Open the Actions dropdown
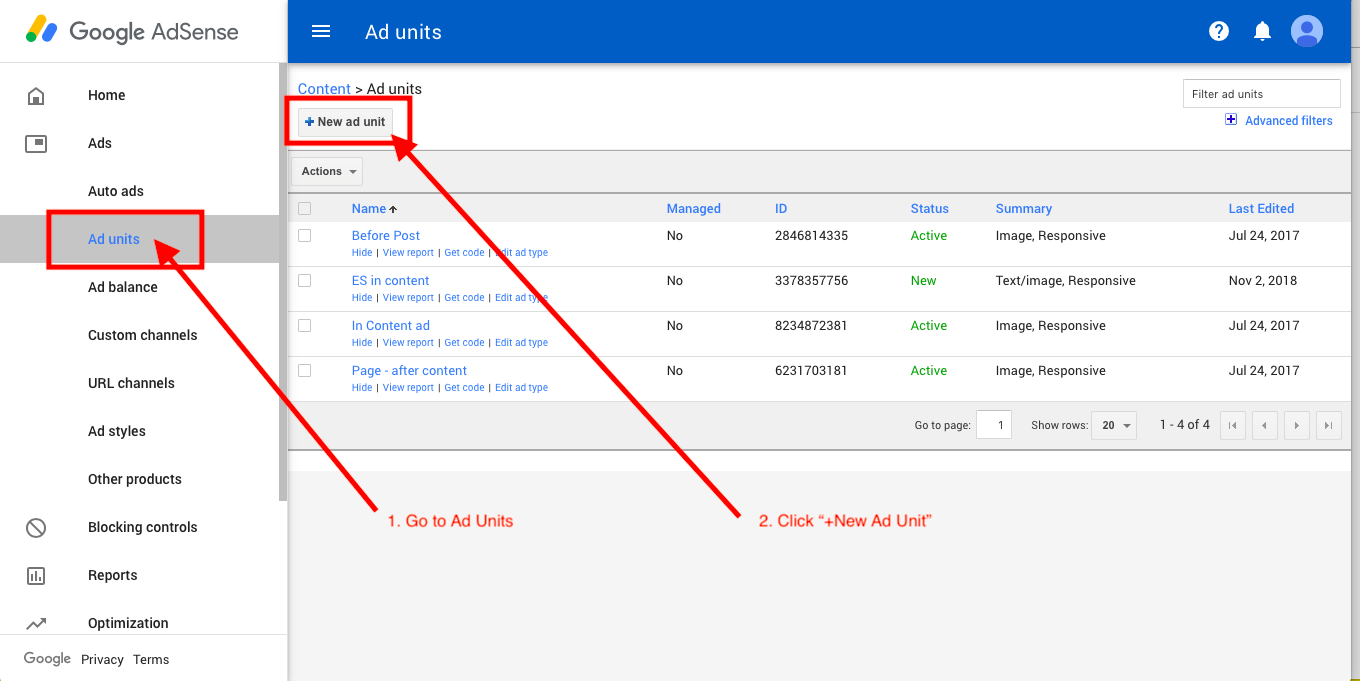This screenshot has width=1360, height=681. click(327, 171)
